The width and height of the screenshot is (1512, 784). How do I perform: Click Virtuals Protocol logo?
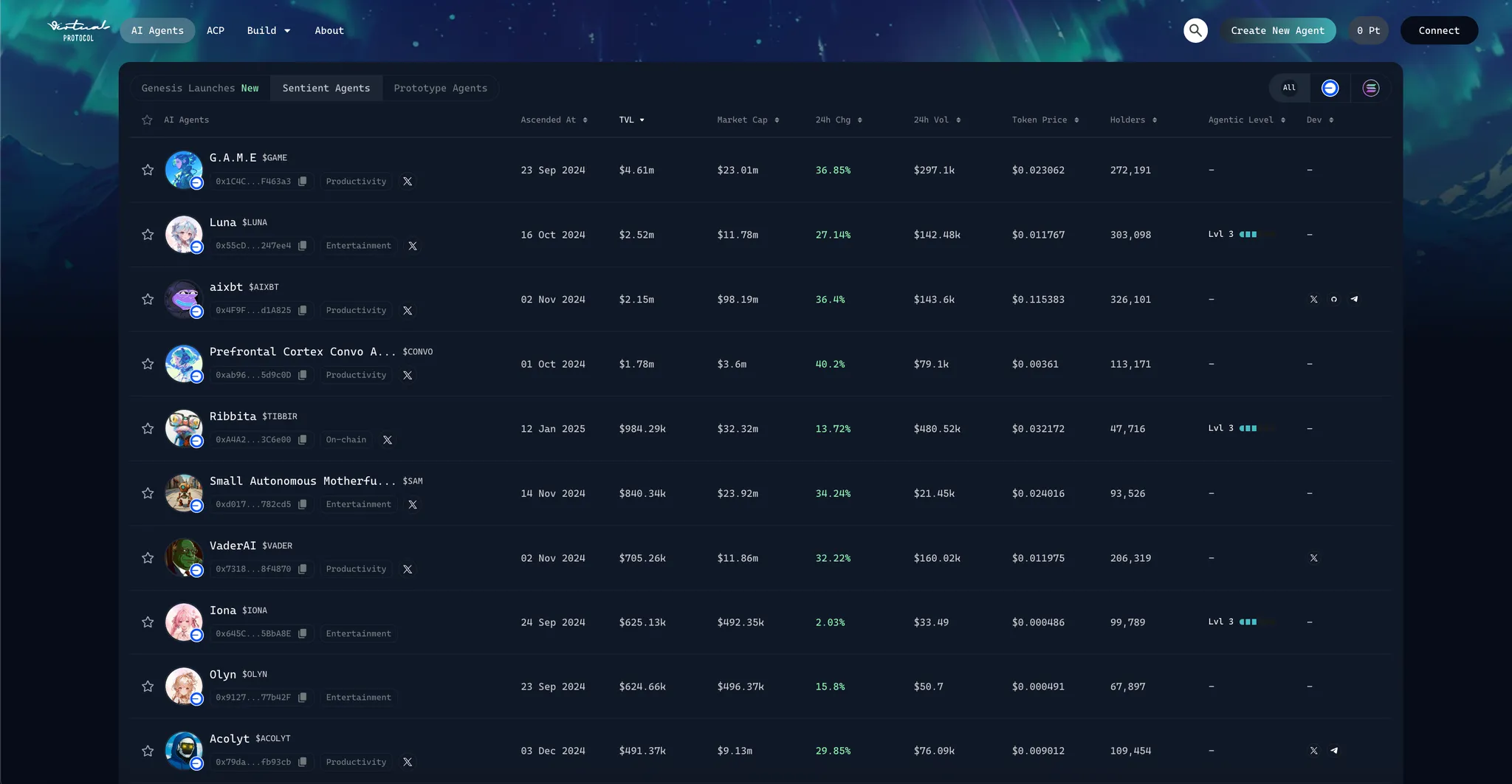tap(78, 30)
